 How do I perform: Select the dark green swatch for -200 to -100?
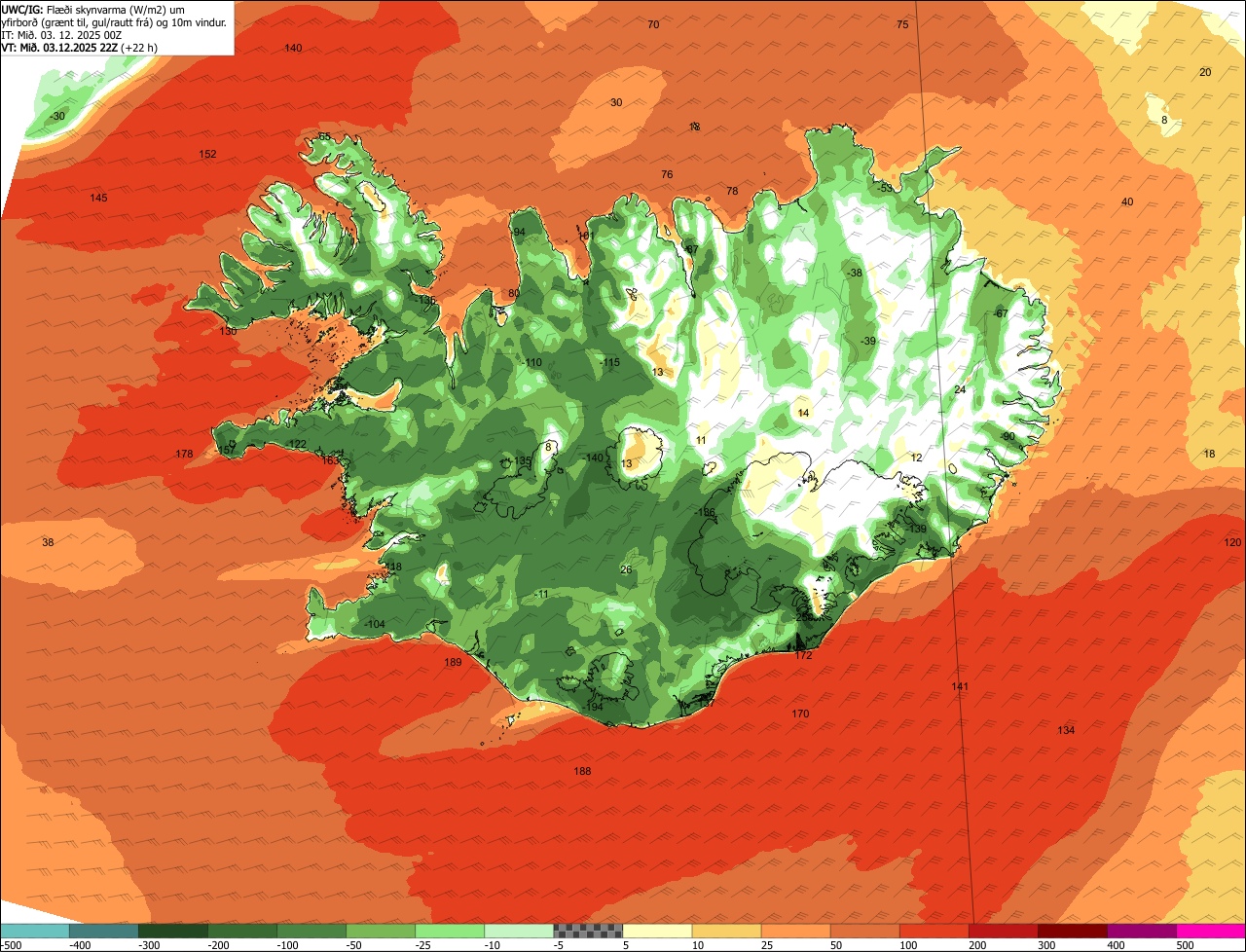[241, 931]
